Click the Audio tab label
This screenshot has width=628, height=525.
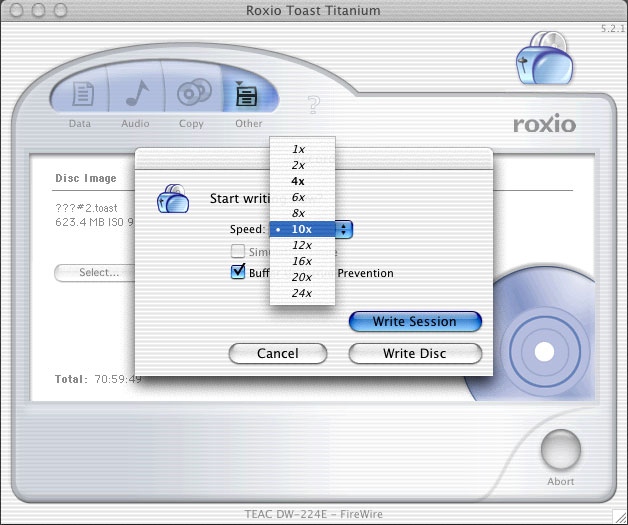pyautogui.click(x=135, y=123)
